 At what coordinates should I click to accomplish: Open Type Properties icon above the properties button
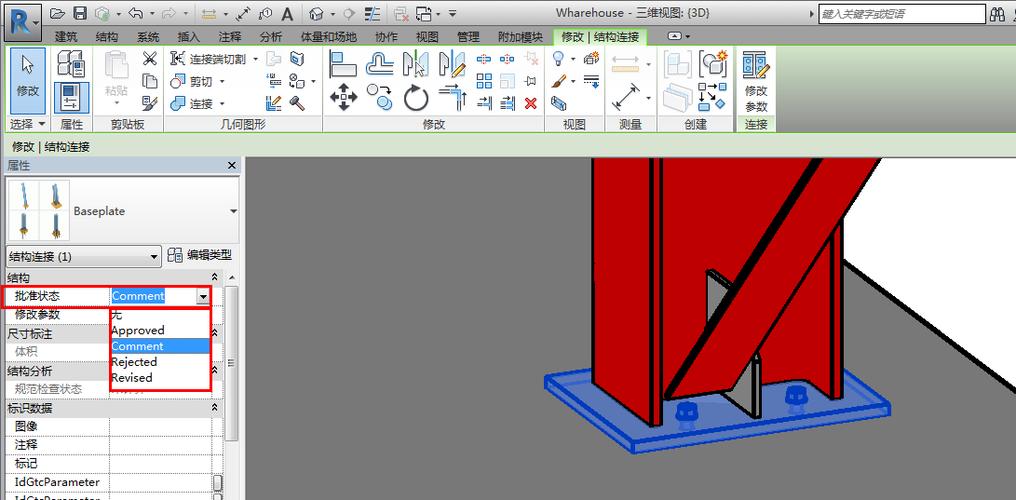point(71,63)
